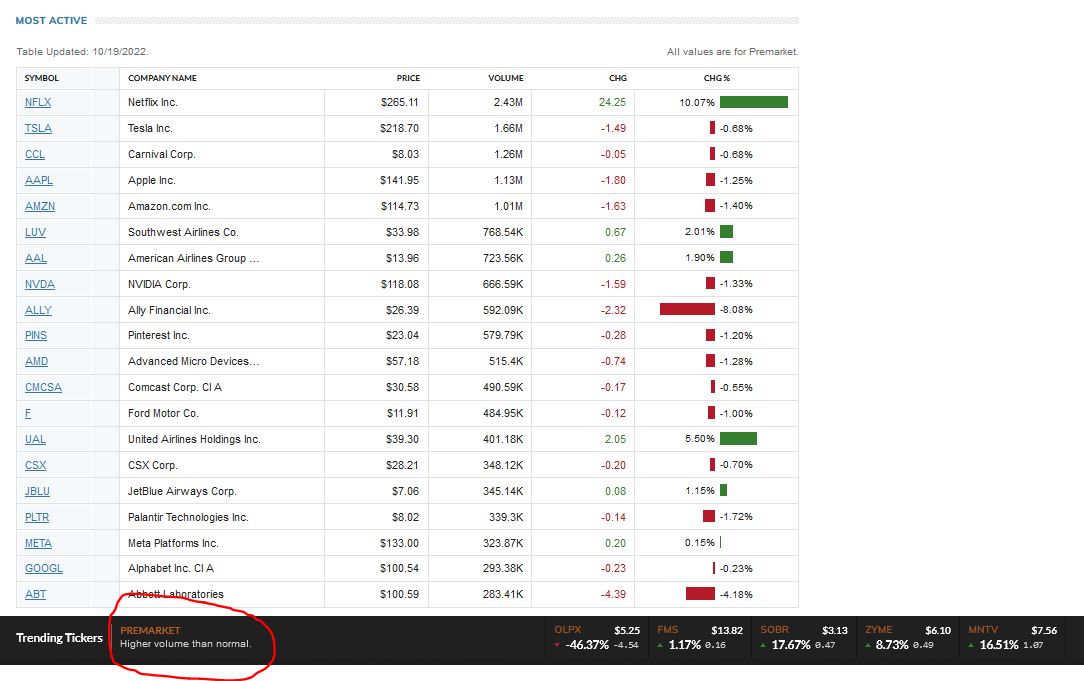
Task: Click the JetBlue price $7.06
Action: (405, 492)
